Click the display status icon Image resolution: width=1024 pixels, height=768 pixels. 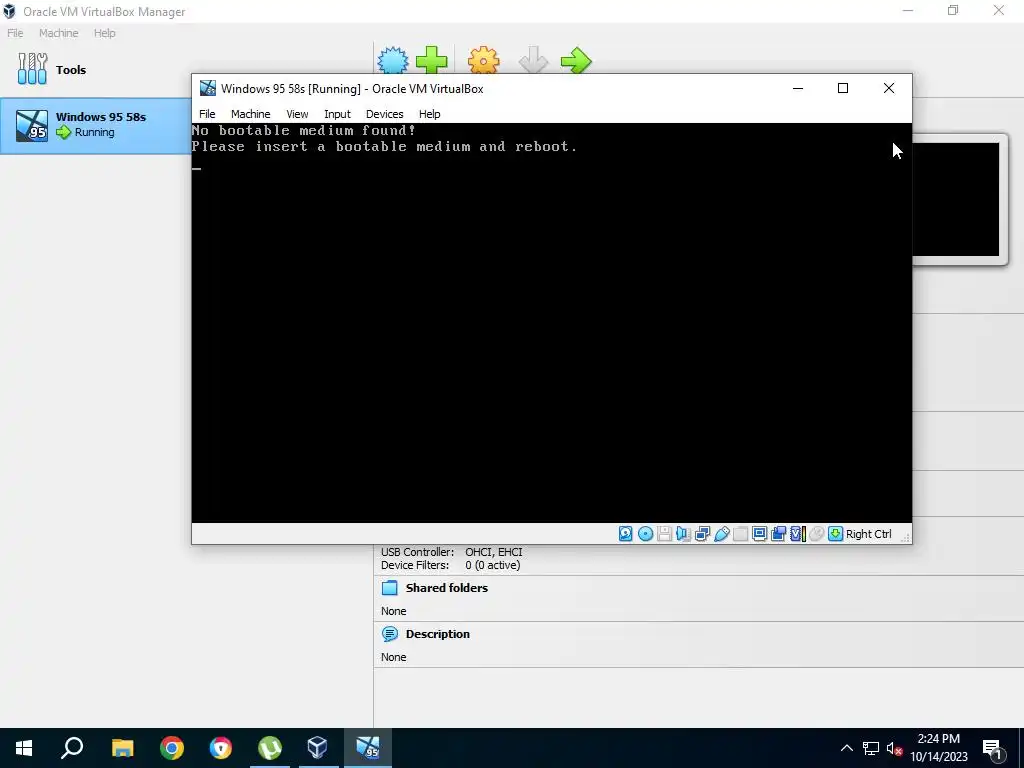pyautogui.click(x=760, y=534)
